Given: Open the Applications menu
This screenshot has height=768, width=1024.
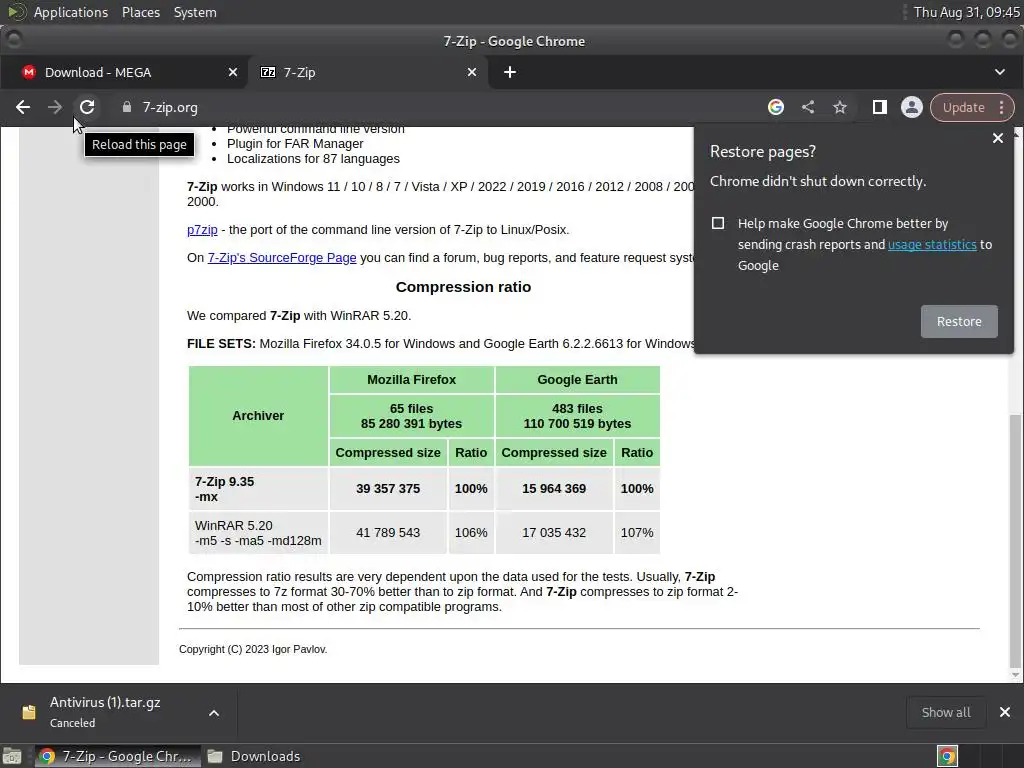Looking at the screenshot, I should [71, 12].
